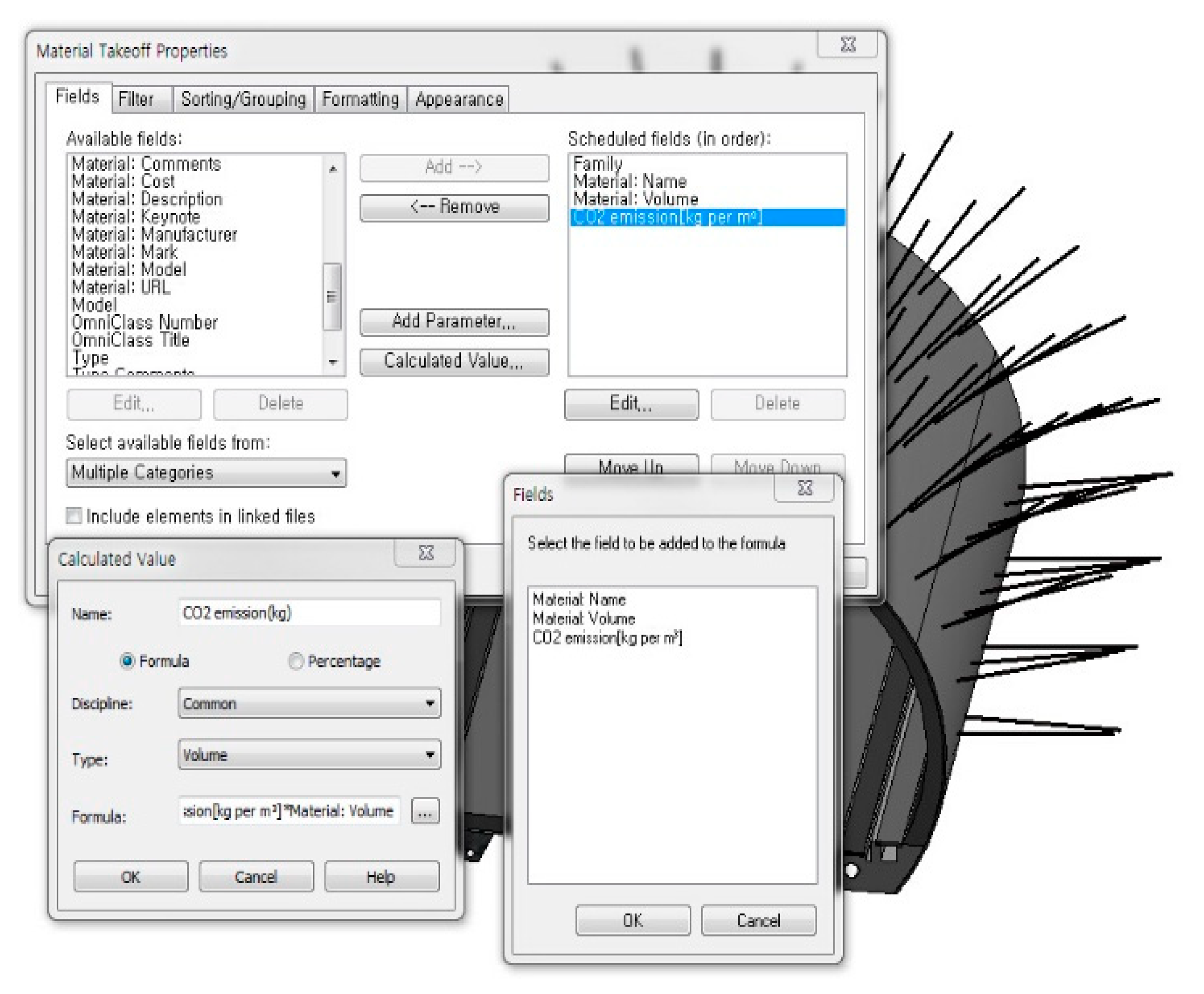Expand the Multiple Categories dropdown

click(206, 473)
